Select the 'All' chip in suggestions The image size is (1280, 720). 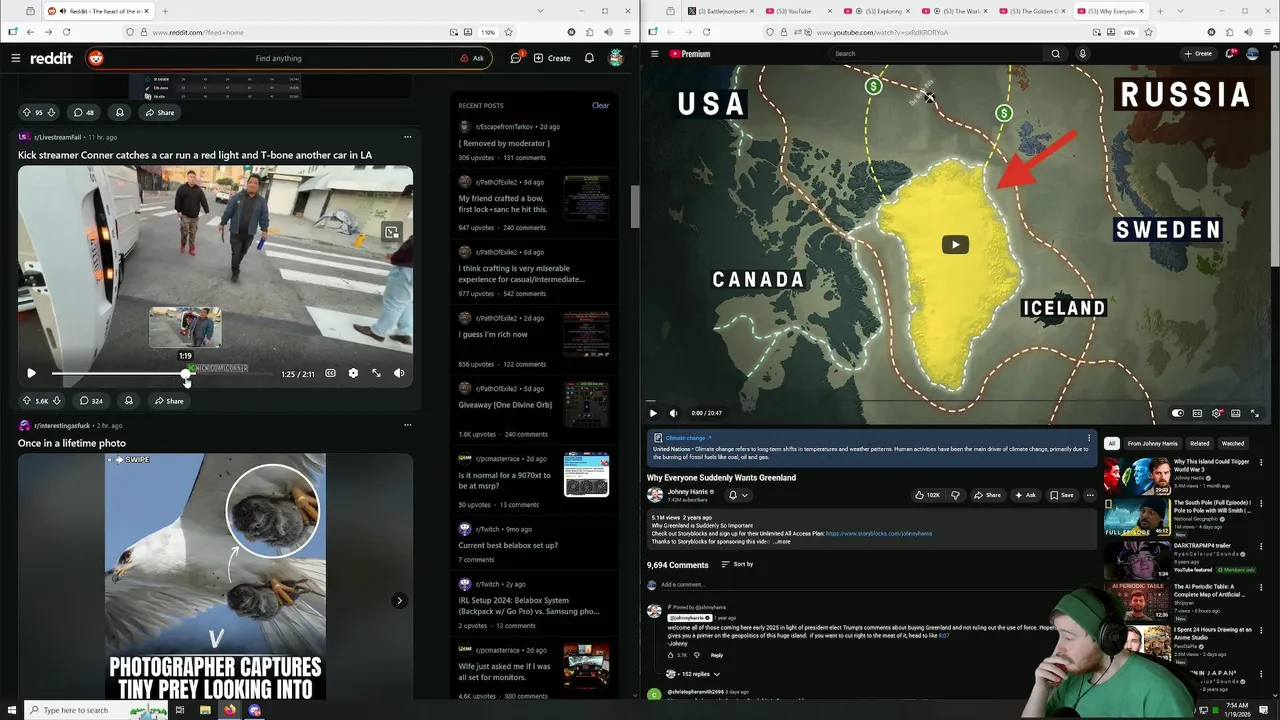point(1111,443)
